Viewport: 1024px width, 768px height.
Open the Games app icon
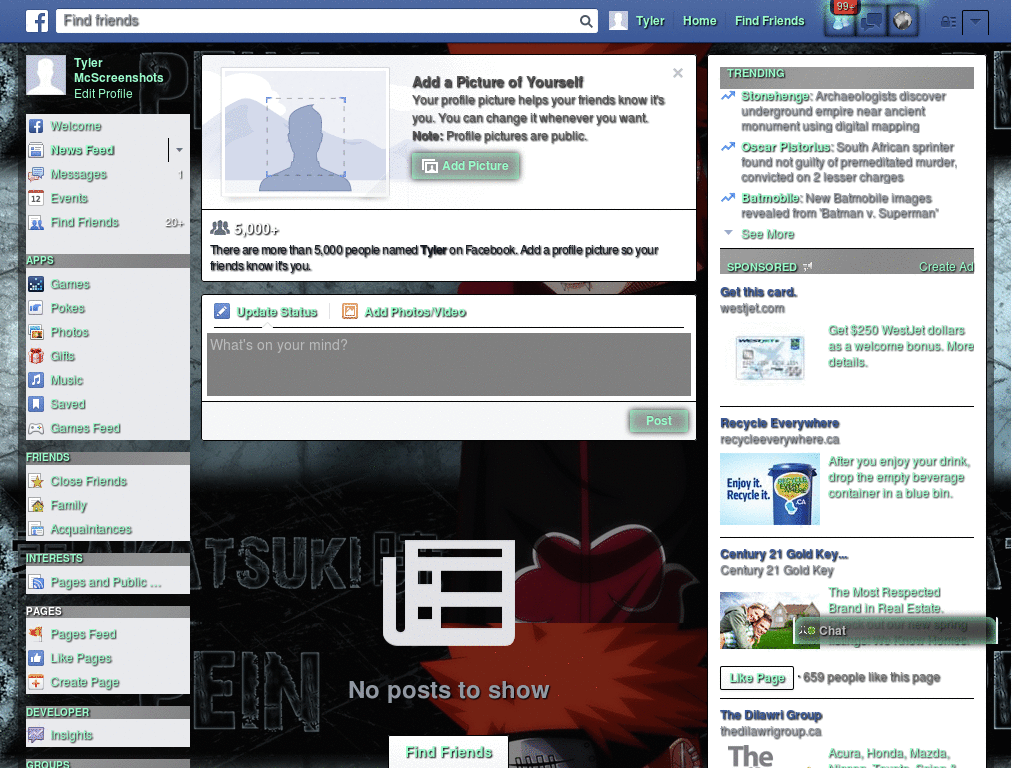(x=36, y=284)
